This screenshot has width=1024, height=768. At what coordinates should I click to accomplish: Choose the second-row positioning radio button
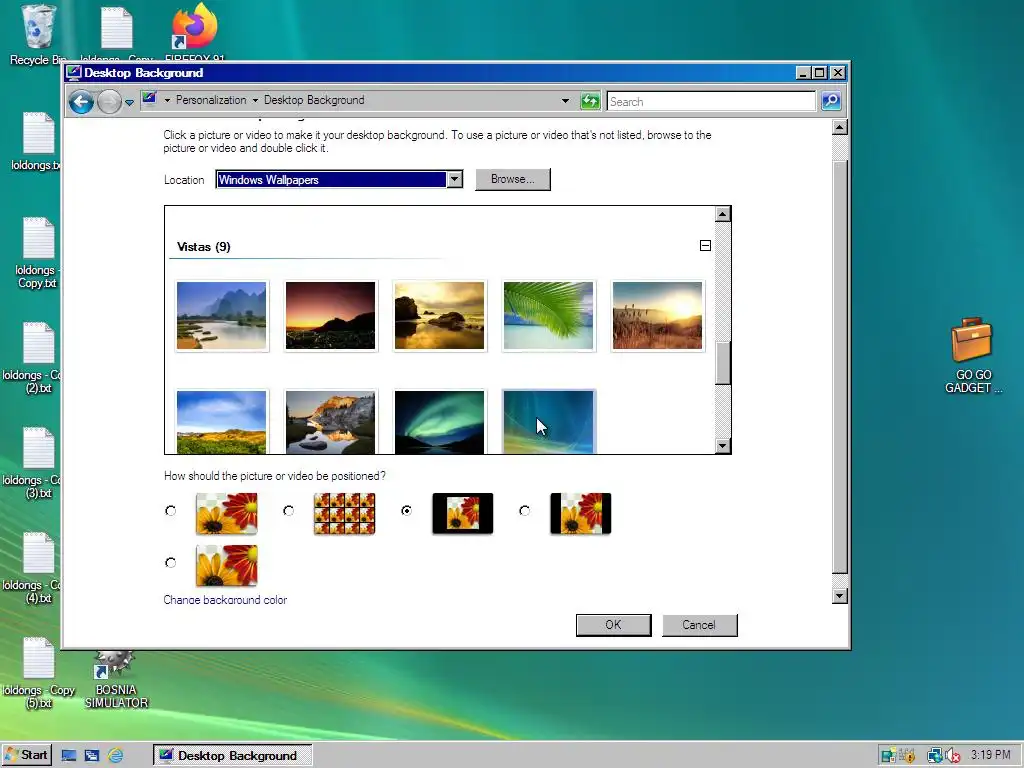(170, 562)
